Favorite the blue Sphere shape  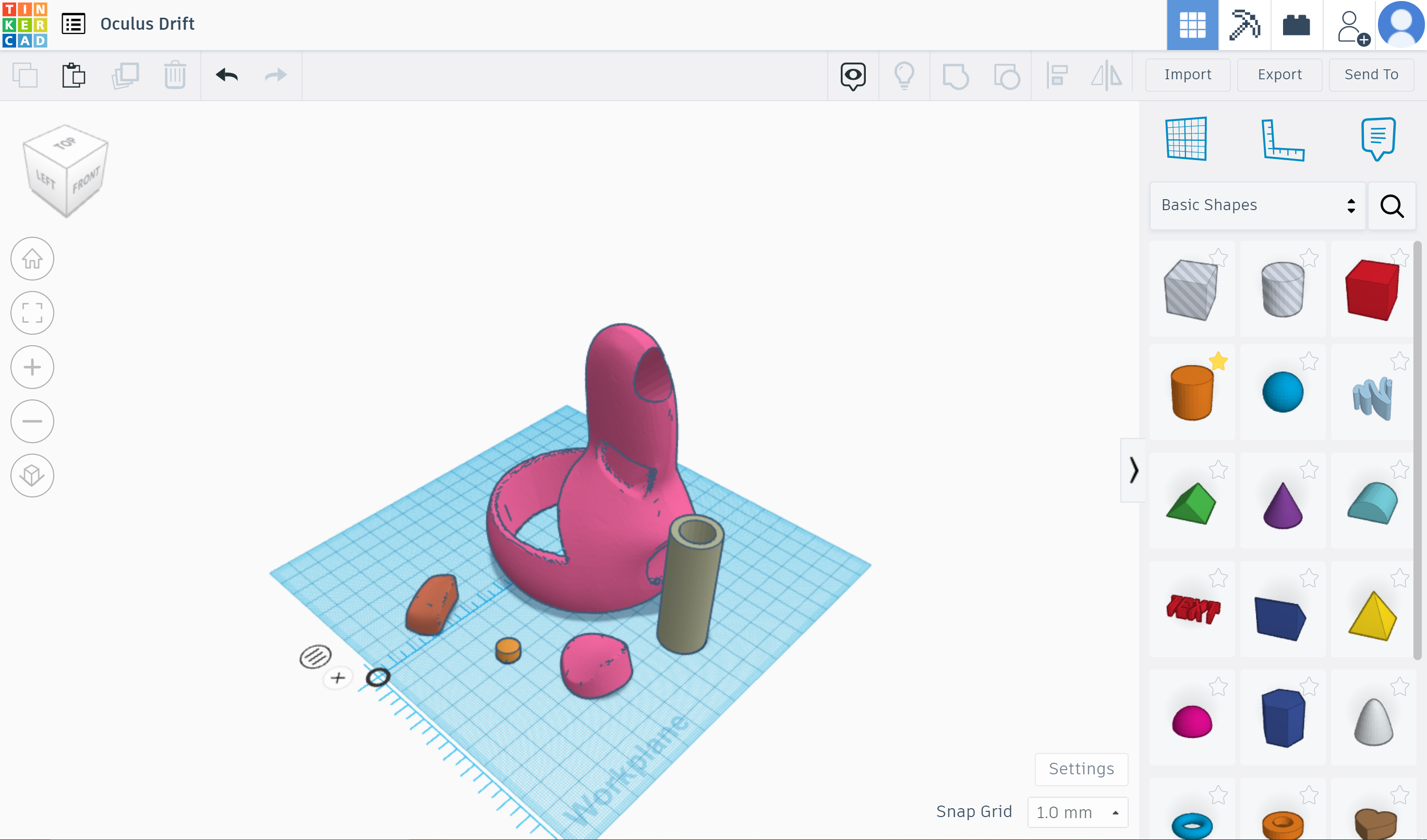[1309, 361]
